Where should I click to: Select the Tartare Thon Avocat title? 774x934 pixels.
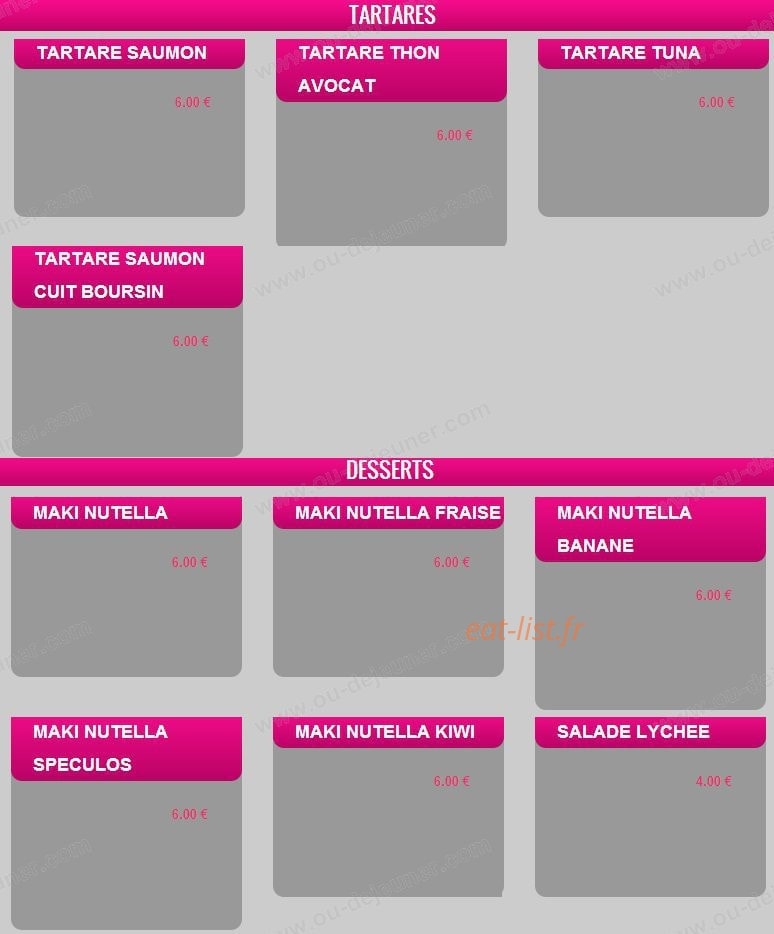pos(369,69)
